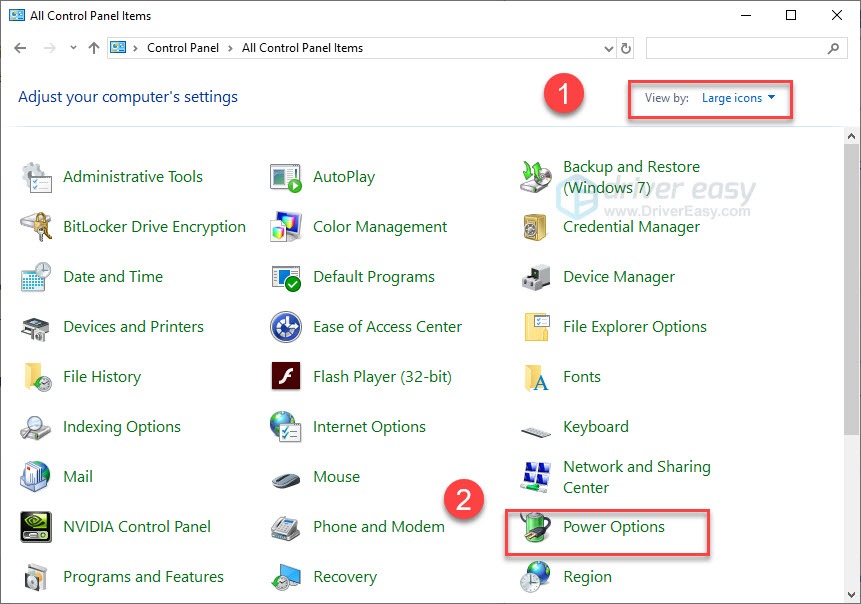The image size is (861, 604).
Task: Click the BitLocker Drive Encryption link
Action: click(154, 227)
